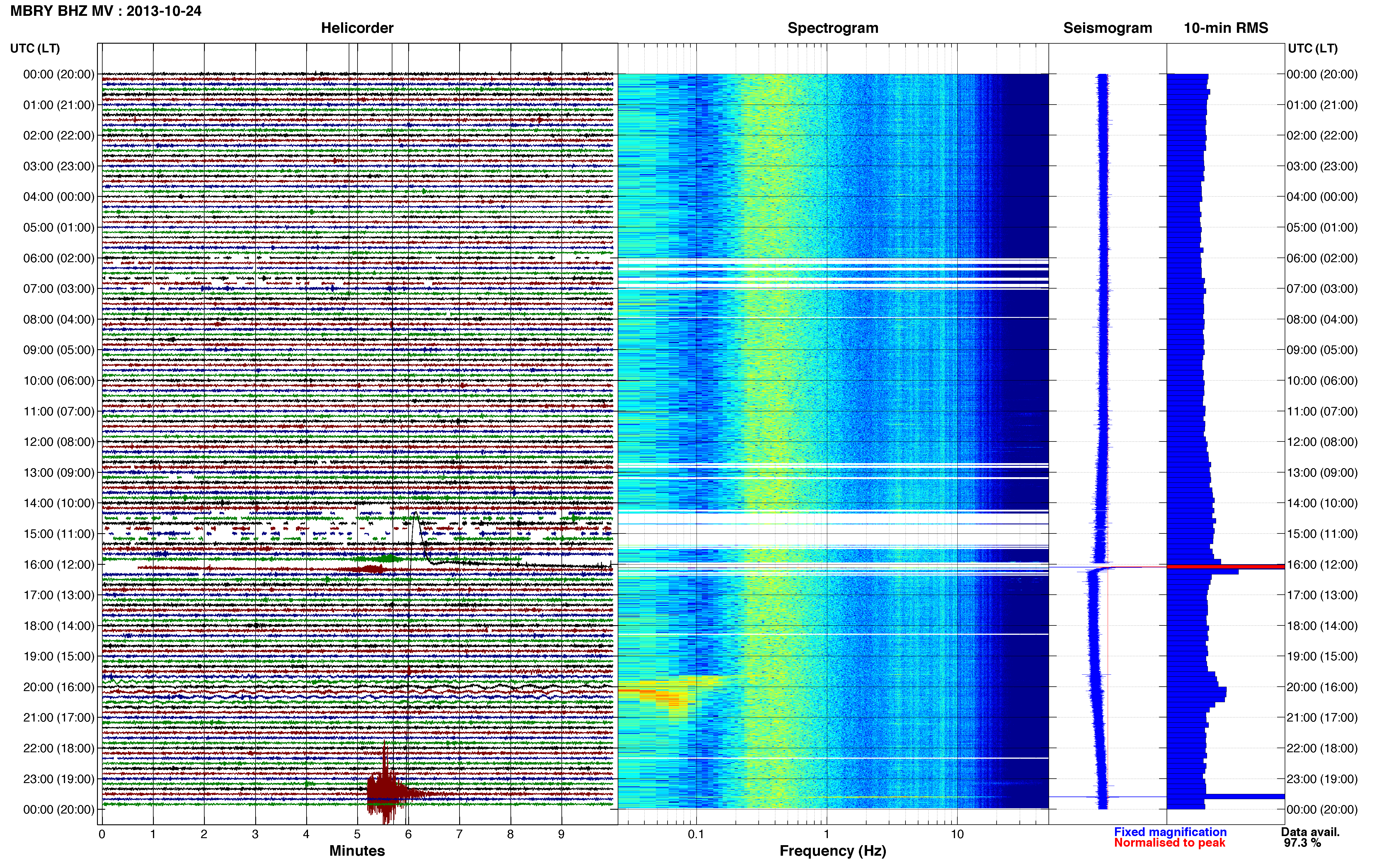Click the title 'MBRY BHZ MV : 2013-10-24'
This screenshot has height=868, width=1389.
tap(106, 11)
